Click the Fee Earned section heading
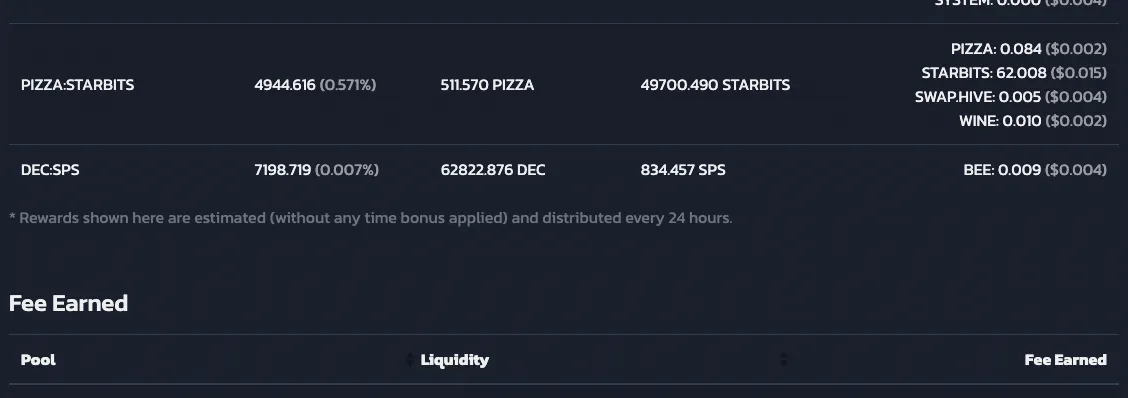 (68, 303)
